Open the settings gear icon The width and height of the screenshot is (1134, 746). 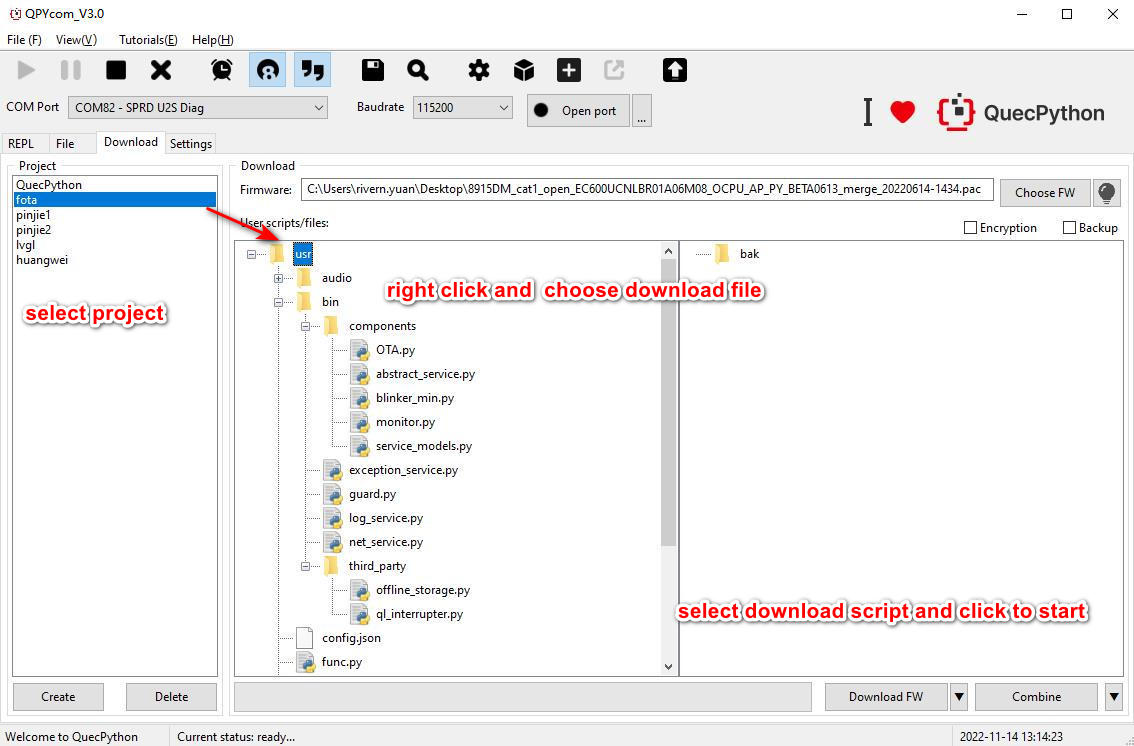tap(478, 70)
